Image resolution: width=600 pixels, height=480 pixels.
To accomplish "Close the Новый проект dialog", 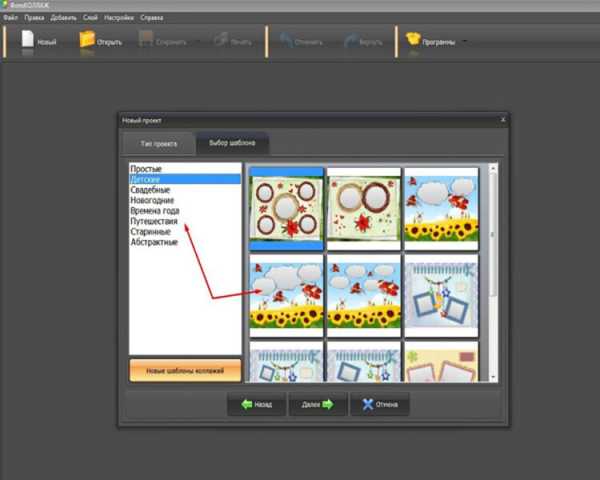I will point(503,120).
